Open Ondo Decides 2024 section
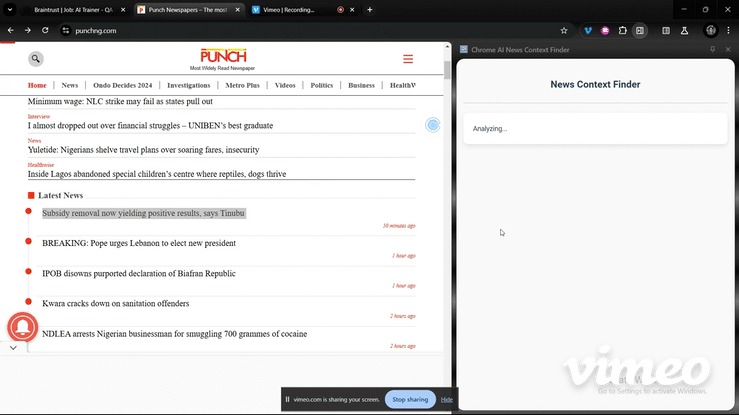This screenshot has height=415, width=739. pos(123,85)
